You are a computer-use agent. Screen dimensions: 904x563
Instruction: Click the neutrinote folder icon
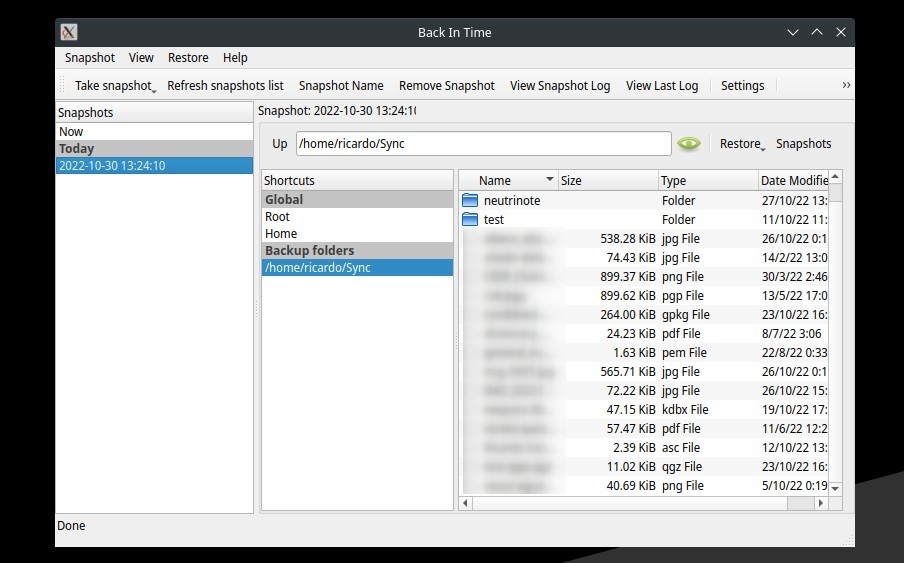click(470, 201)
